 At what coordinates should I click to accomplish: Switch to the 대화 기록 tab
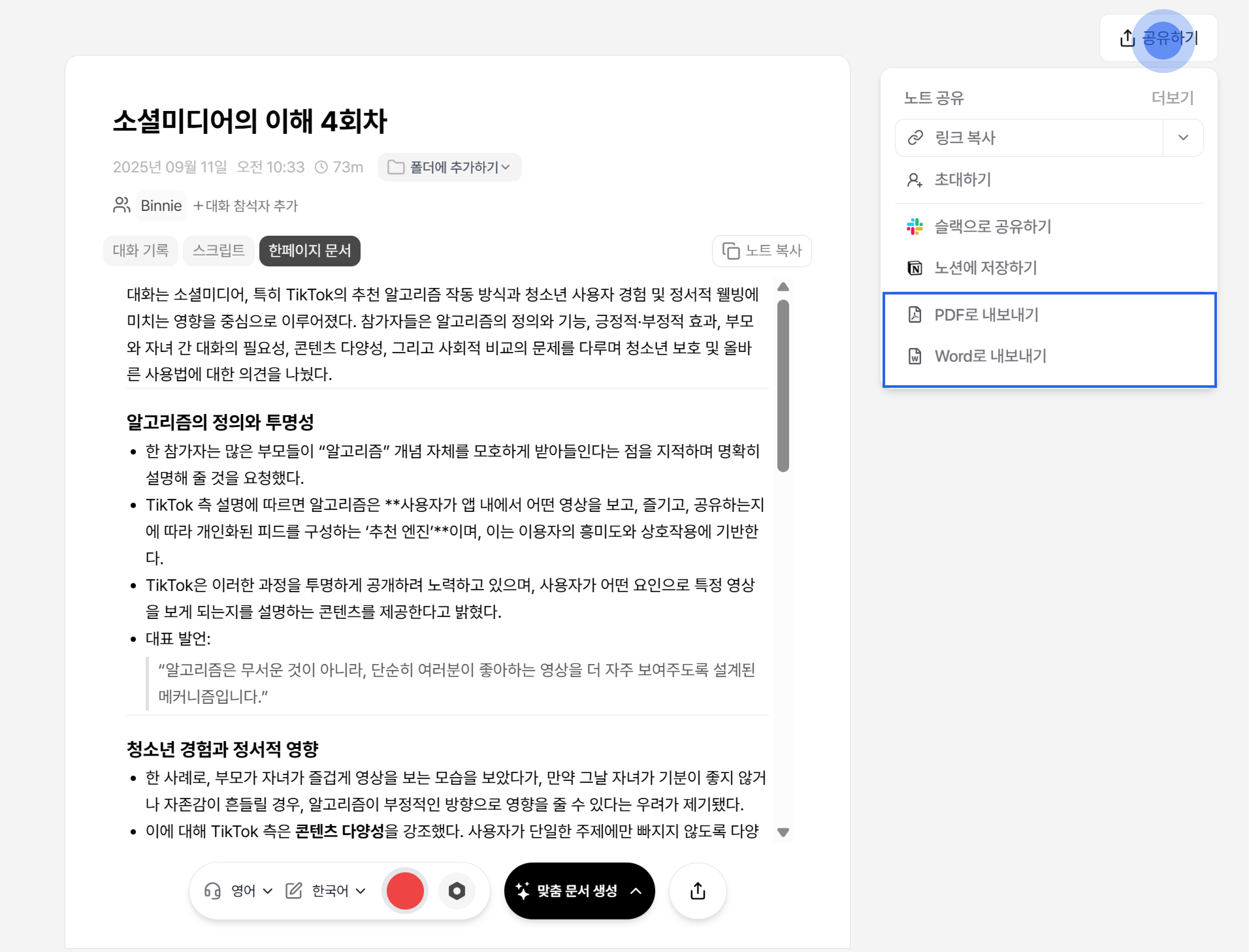click(x=140, y=250)
